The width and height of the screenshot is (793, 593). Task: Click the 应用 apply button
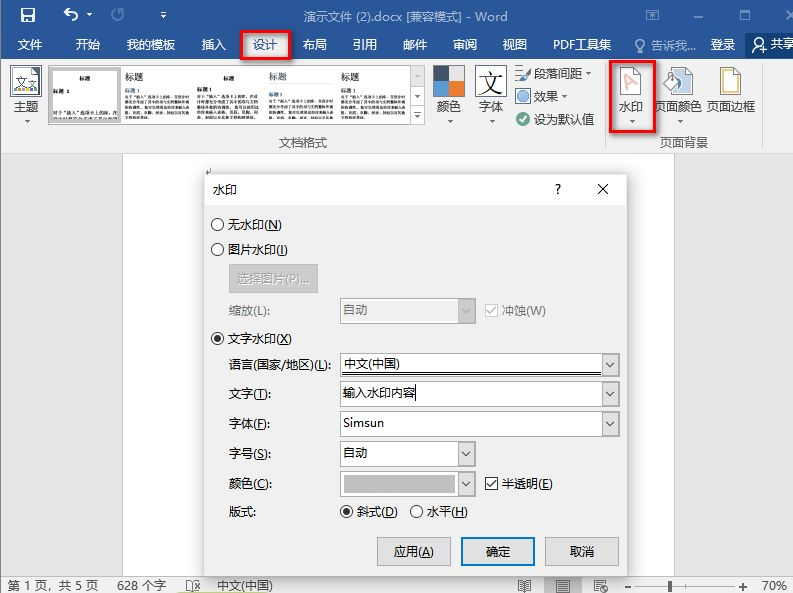[x=414, y=552]
